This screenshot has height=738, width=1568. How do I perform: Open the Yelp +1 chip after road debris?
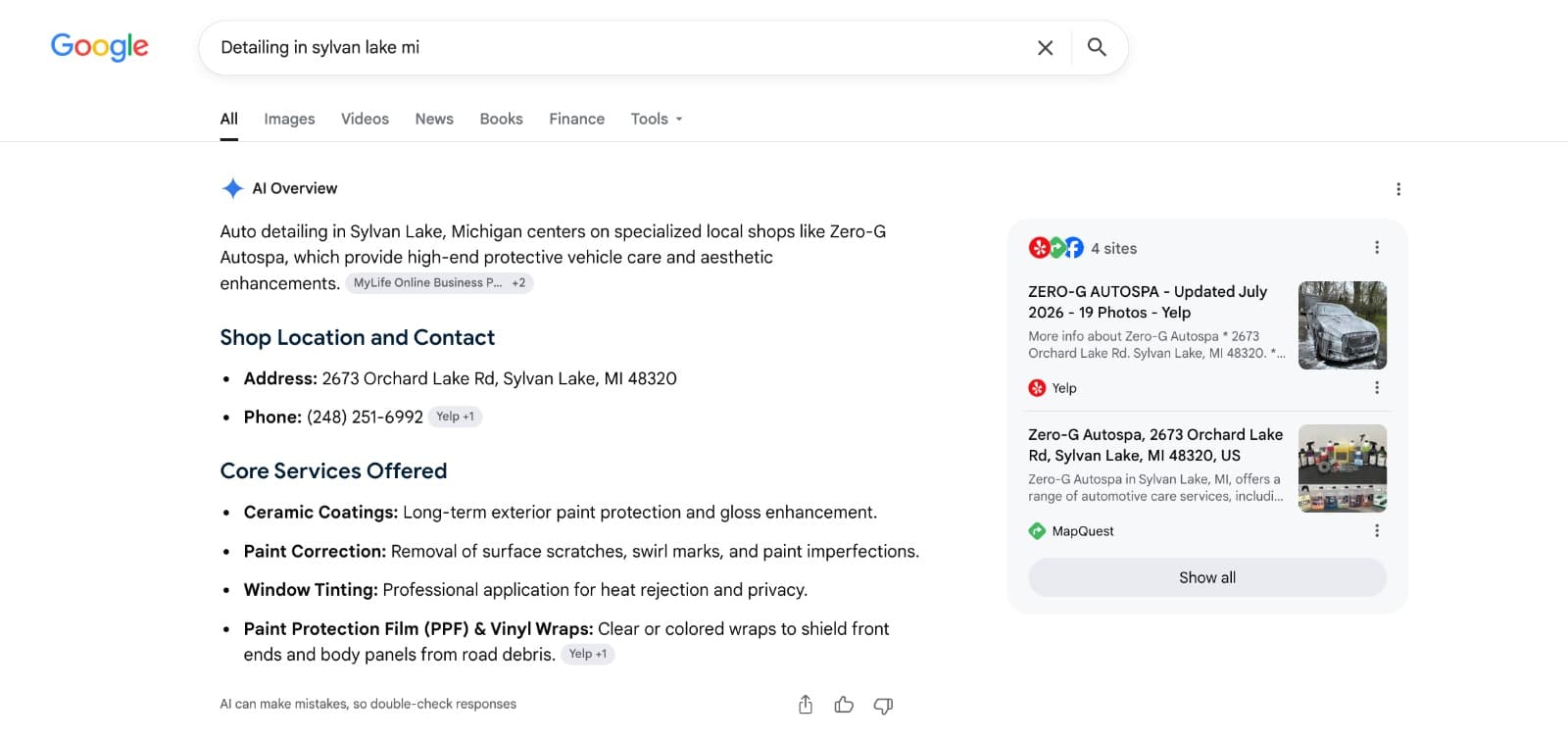tap(587, 654)
